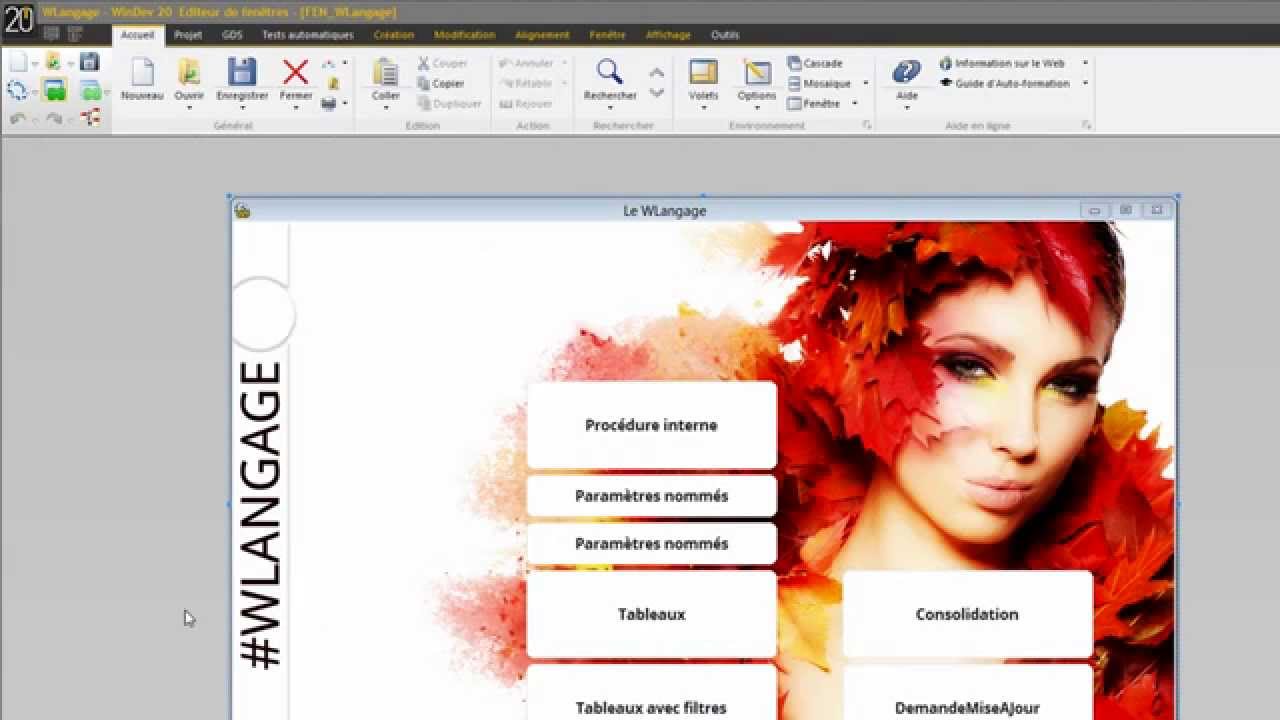1280x720 pixels.
Task: Select the DemandeMiseAJour button
Action: [967, 692]
